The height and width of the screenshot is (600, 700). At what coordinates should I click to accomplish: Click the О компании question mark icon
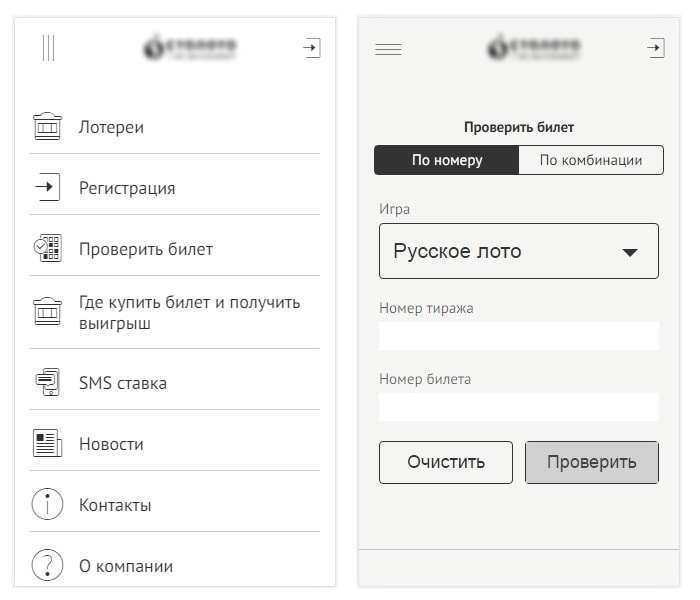[x=47, y=565]
